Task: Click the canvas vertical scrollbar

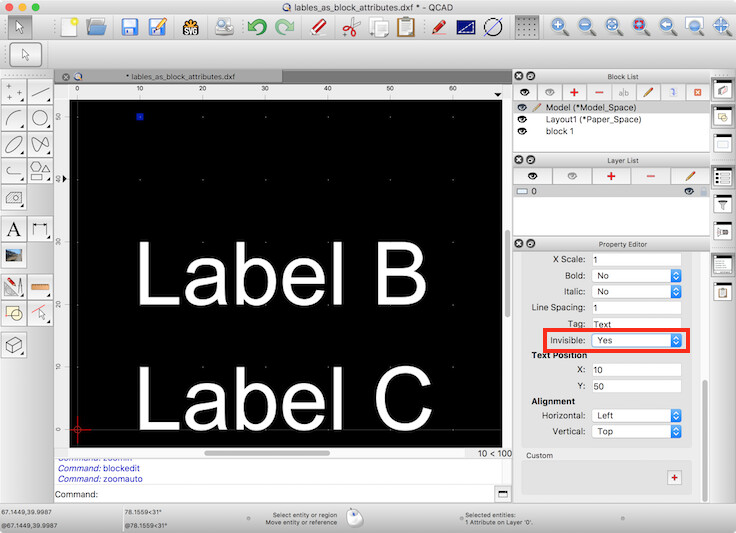Action: tap(507, 273)
